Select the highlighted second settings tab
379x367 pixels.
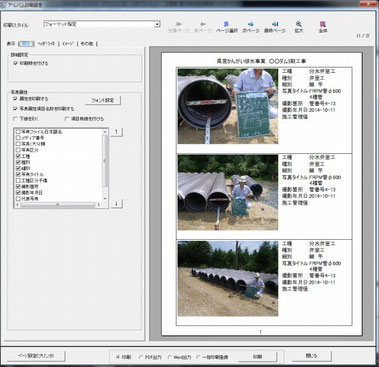coord(26,44)
